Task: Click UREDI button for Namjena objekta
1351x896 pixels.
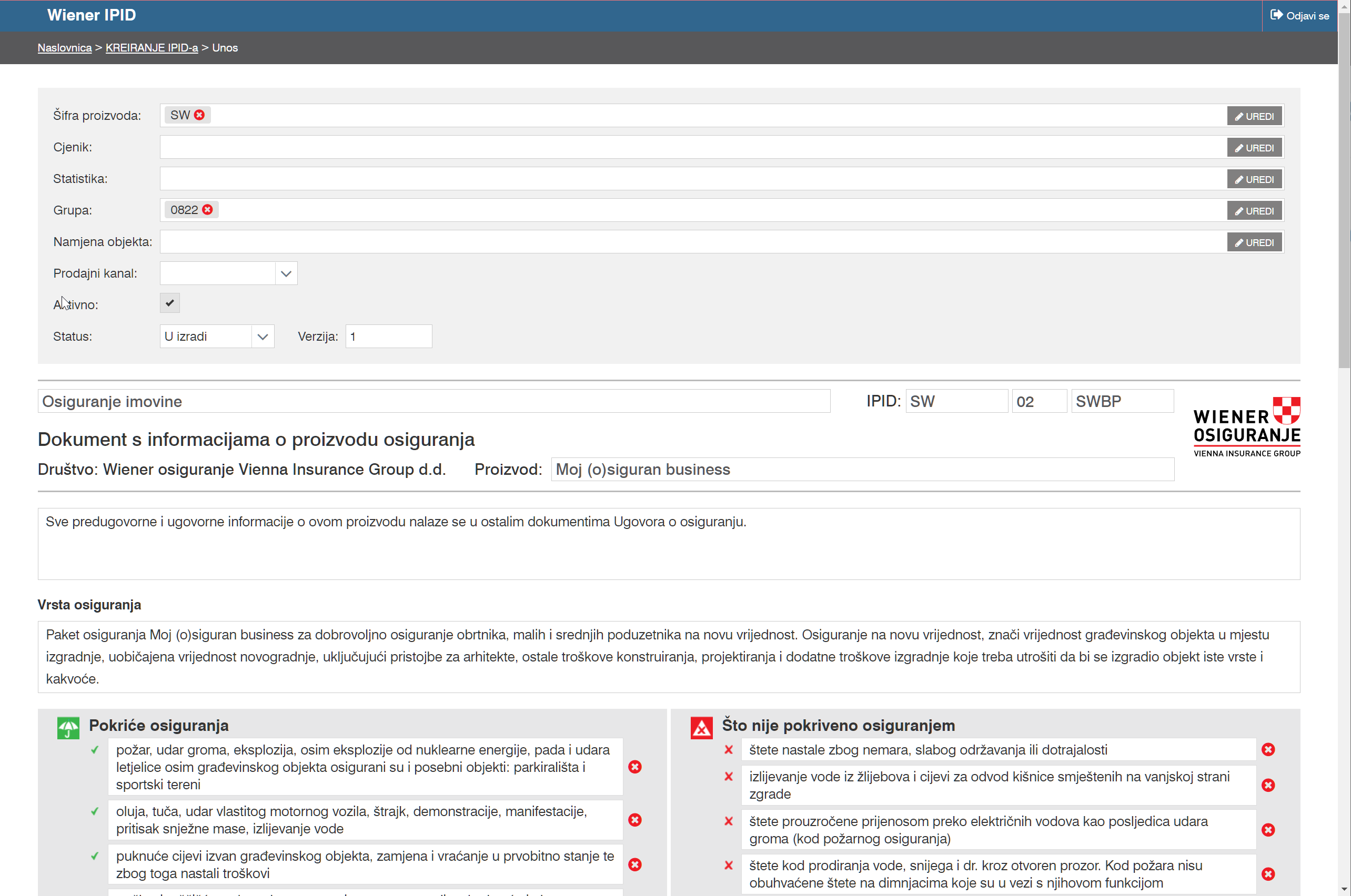Action: coord(1254,242)
